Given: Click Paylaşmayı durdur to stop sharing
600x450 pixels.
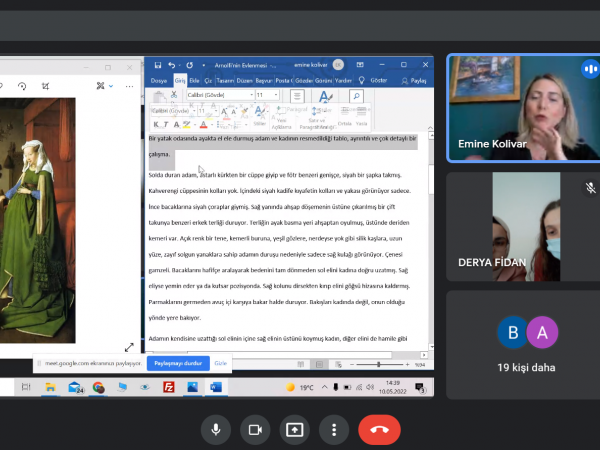Looking at the screenshot, I should [178, 364].
